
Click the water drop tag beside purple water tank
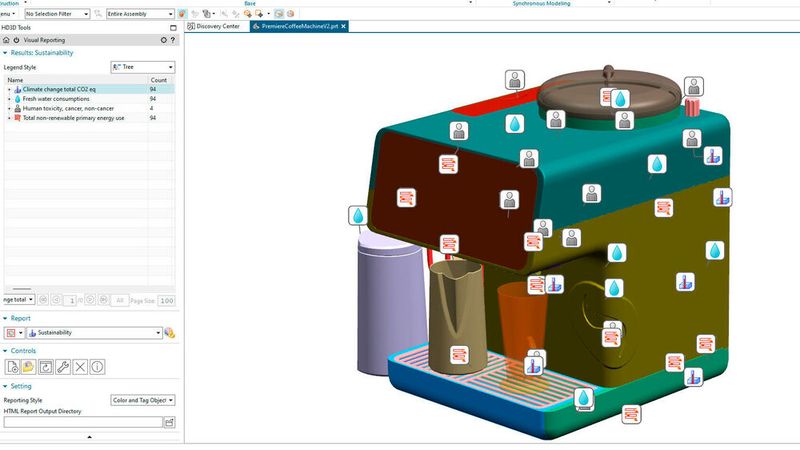coord(358,215)
